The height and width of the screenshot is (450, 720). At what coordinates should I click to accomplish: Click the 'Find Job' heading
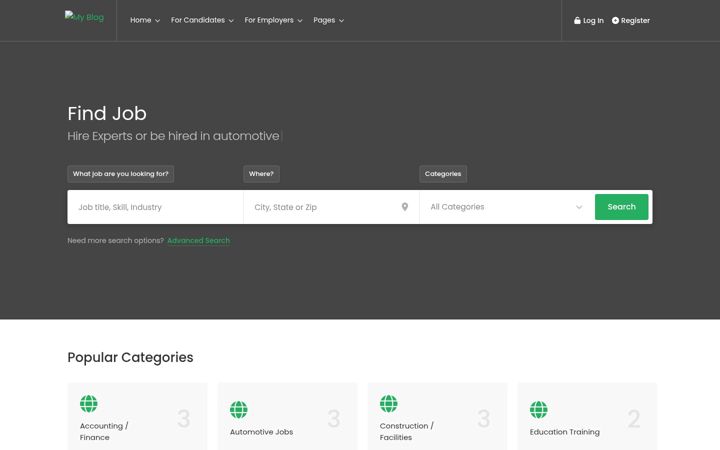[x=107, y=113]
